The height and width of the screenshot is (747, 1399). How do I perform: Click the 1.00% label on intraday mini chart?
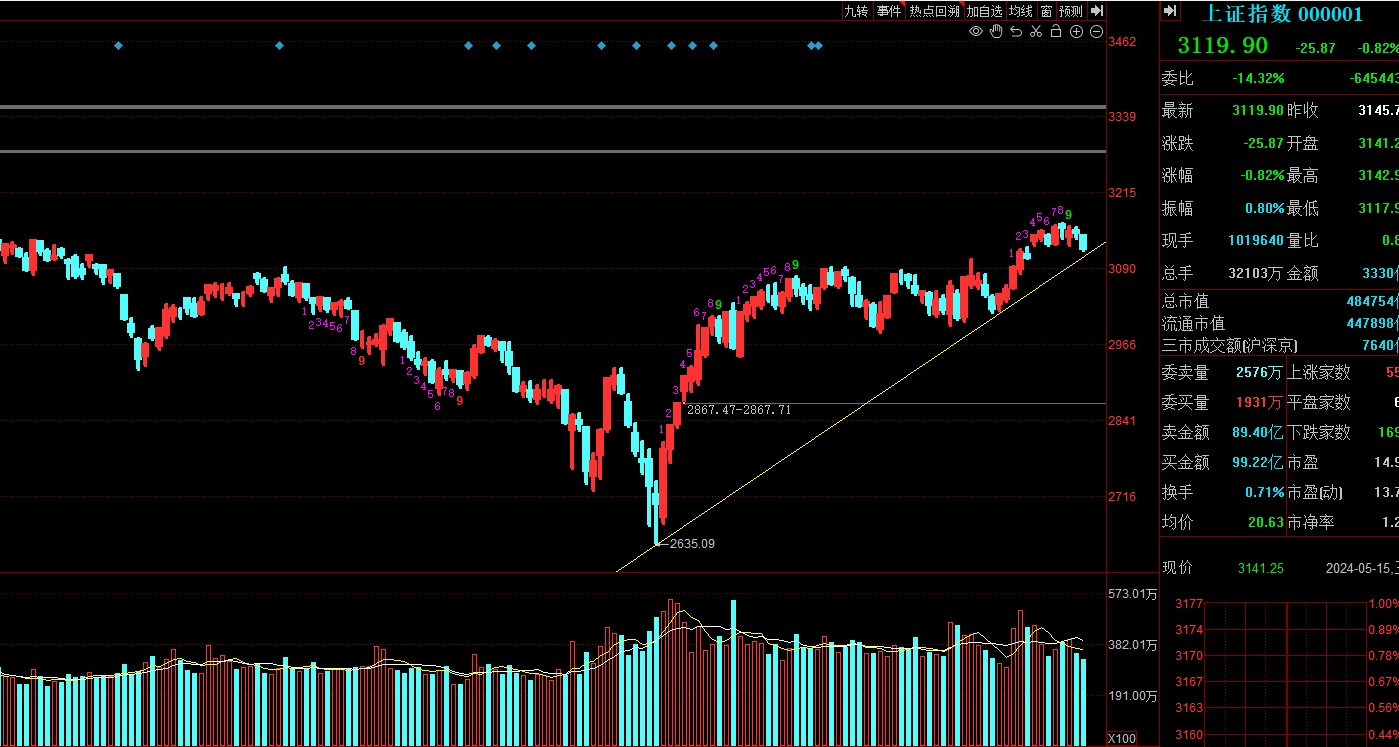point(1383,604)
